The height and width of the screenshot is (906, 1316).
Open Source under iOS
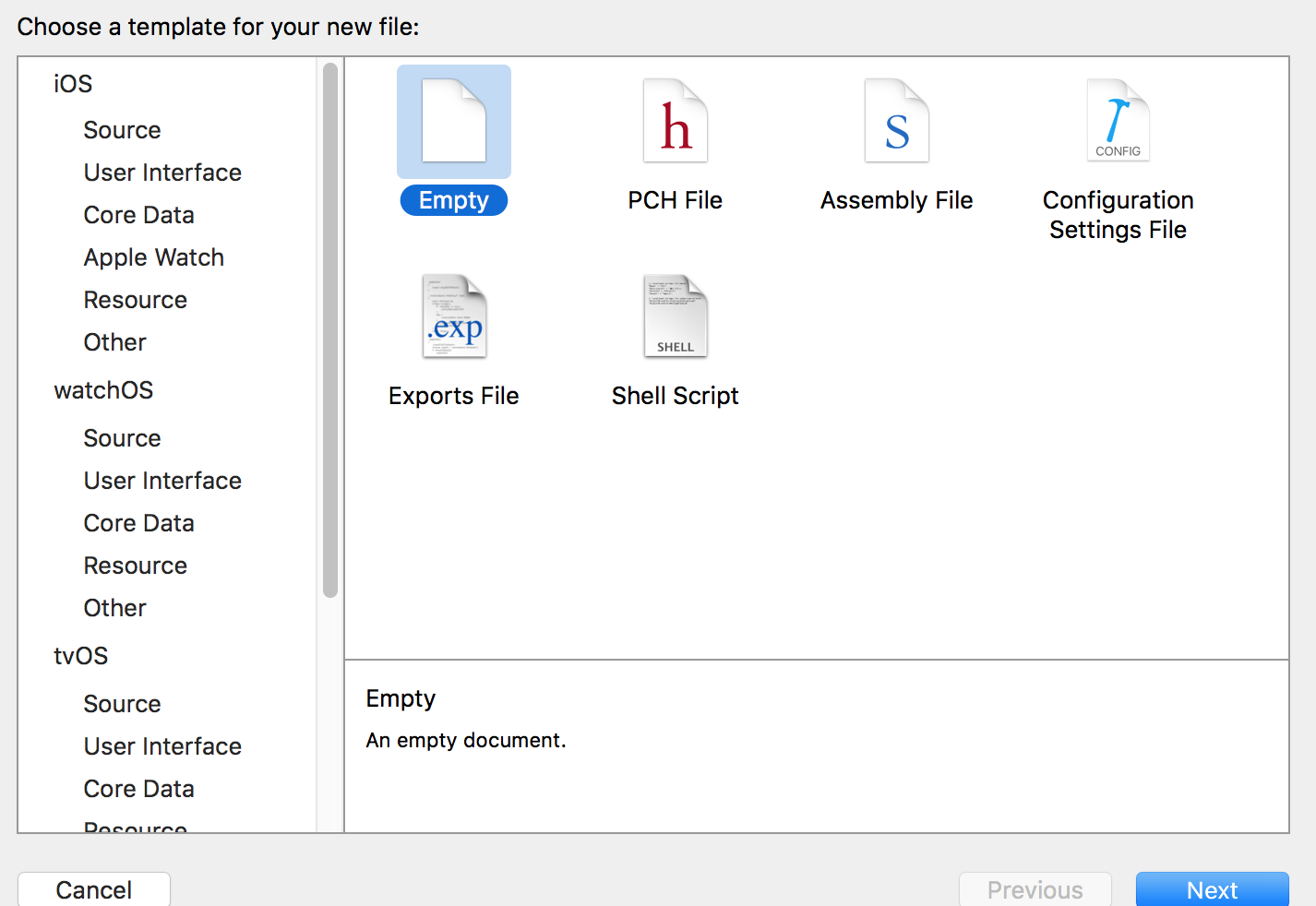[122, 130]
